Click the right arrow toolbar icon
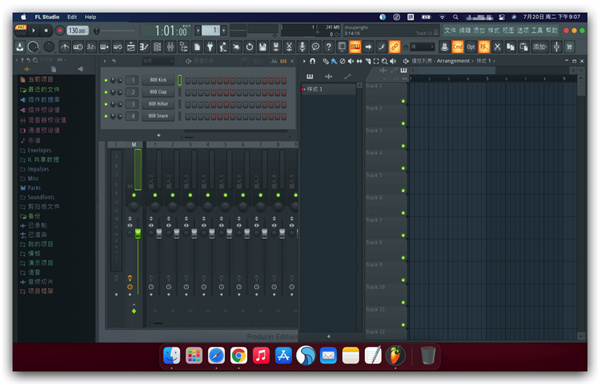600x384 pixels. (x=368, y=47)
